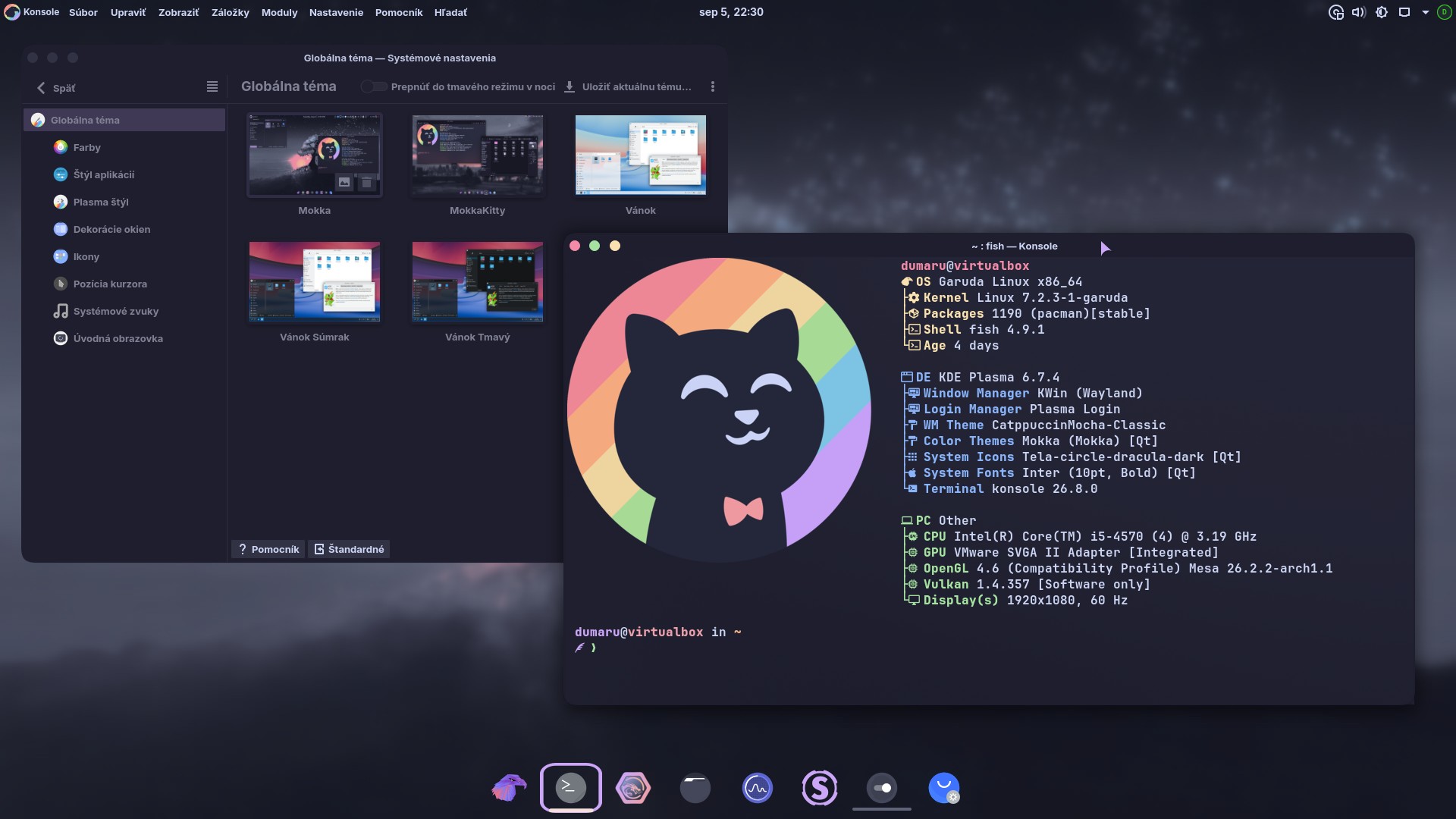Viewport: 1456px width, 819px height.
Task: Open the Nastavenie menu in menu bar
Action: (336, 12)
